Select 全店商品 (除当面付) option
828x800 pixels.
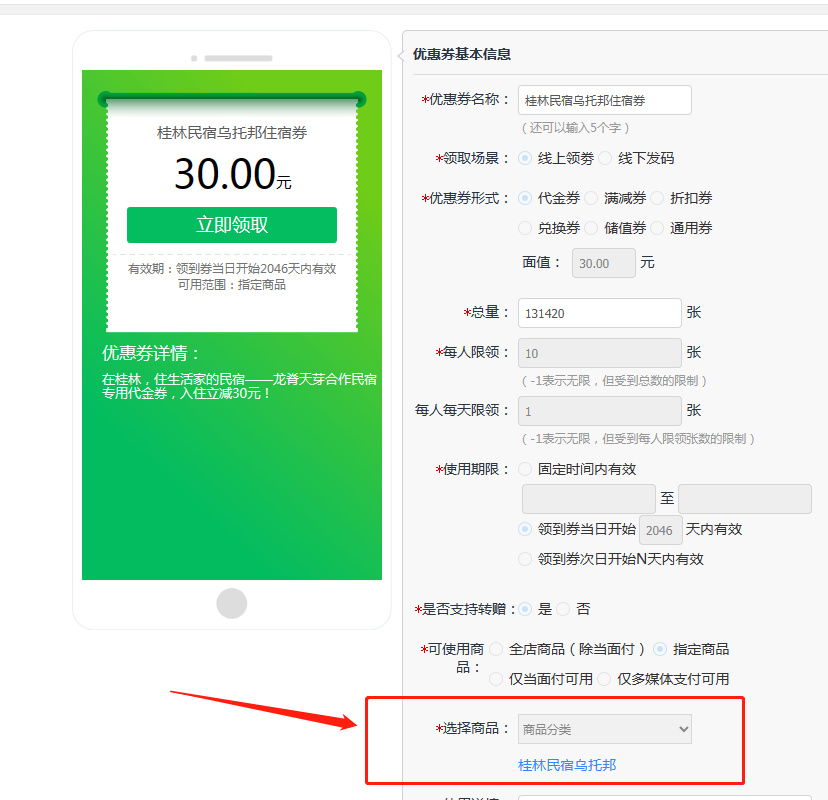[x=496, y=649]
